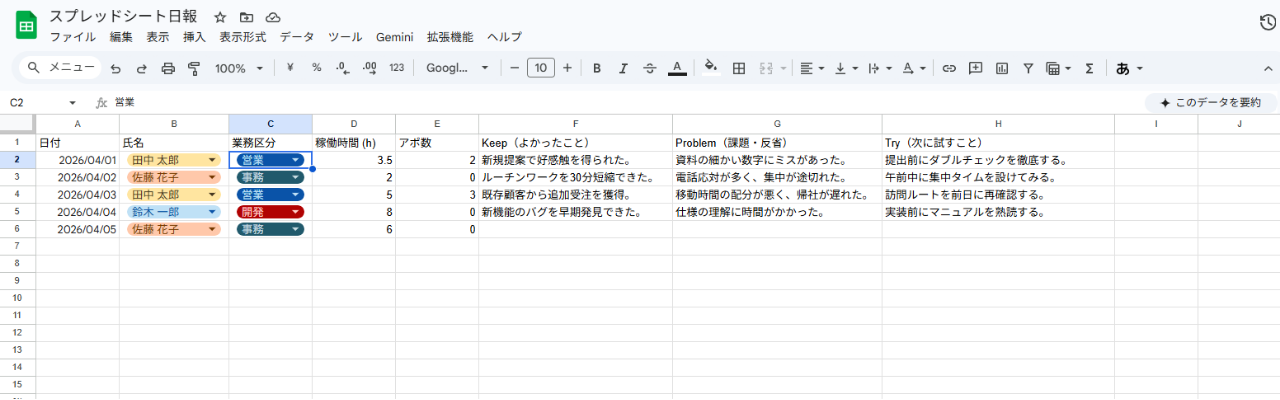Image resolution: width=1280 pixels, height=400 pixels.
Task: Toggle strikethrough formatting
Action: (650, 68)
